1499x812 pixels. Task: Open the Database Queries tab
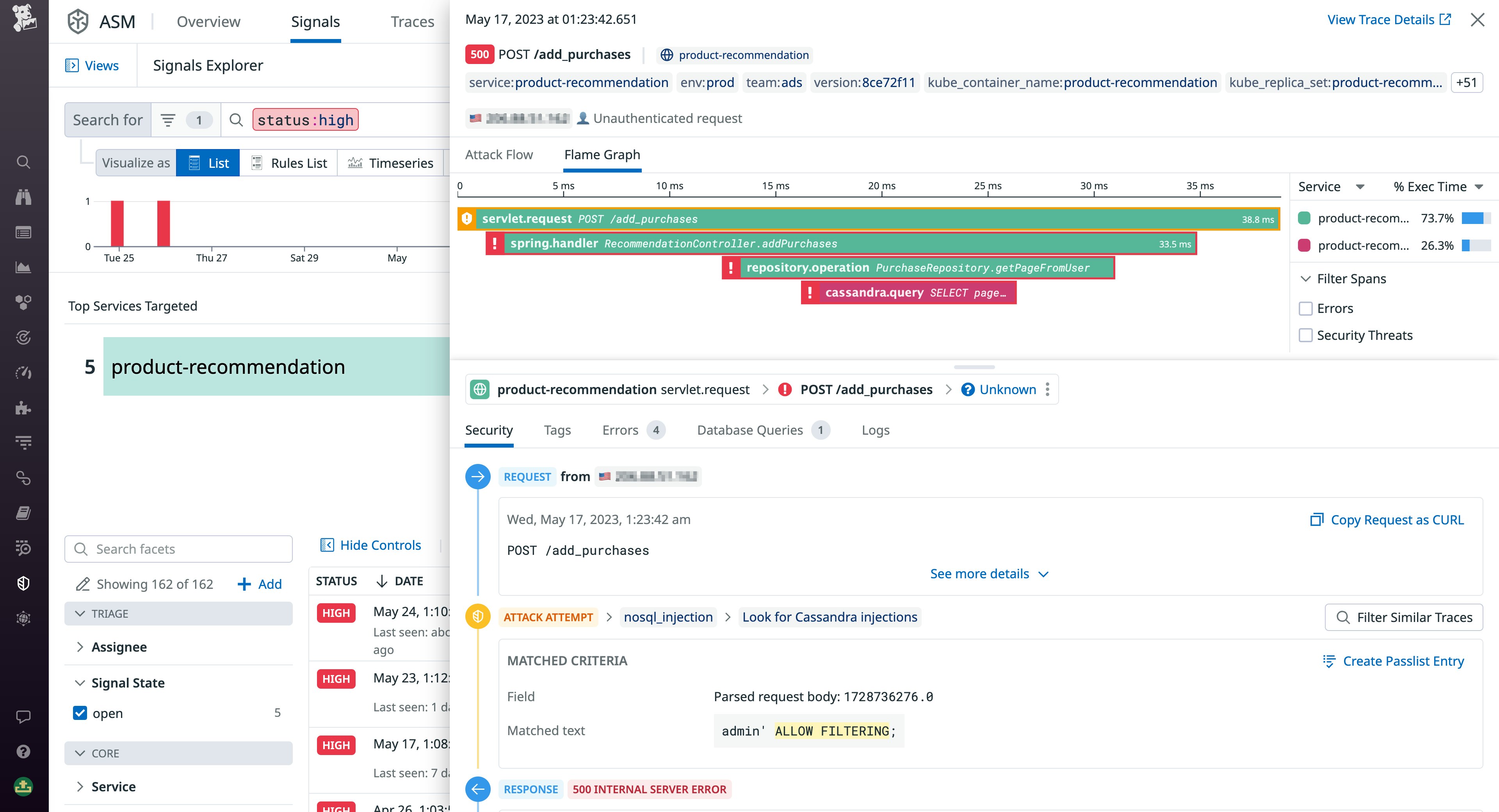tap(764, 430)
